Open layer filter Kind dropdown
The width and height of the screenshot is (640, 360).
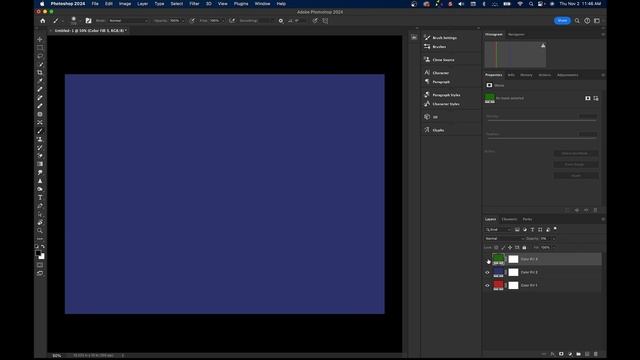498,229
